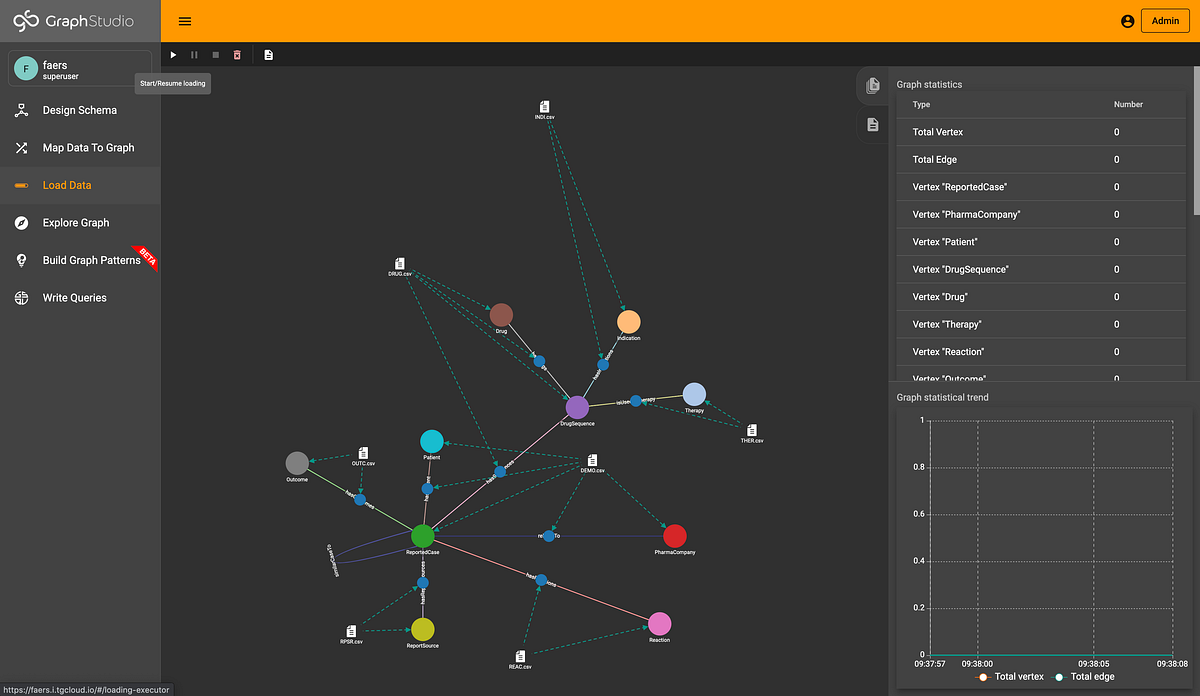
Task: Click the log document icon below the files icon
Action: point(872,124)
